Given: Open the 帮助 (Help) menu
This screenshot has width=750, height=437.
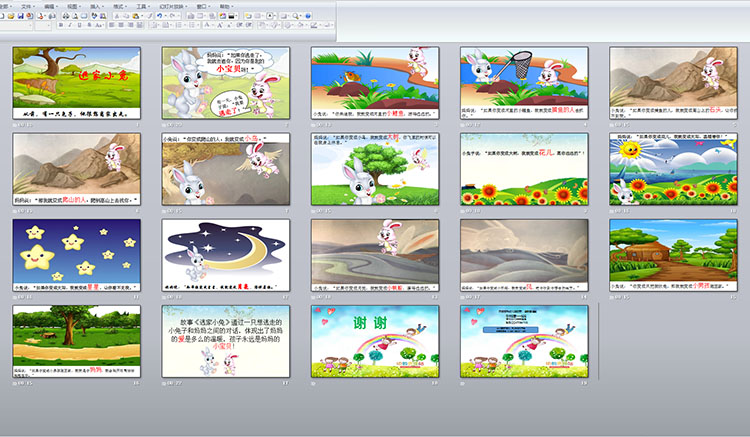Looking at the screenshot, I should click(224, 7).
